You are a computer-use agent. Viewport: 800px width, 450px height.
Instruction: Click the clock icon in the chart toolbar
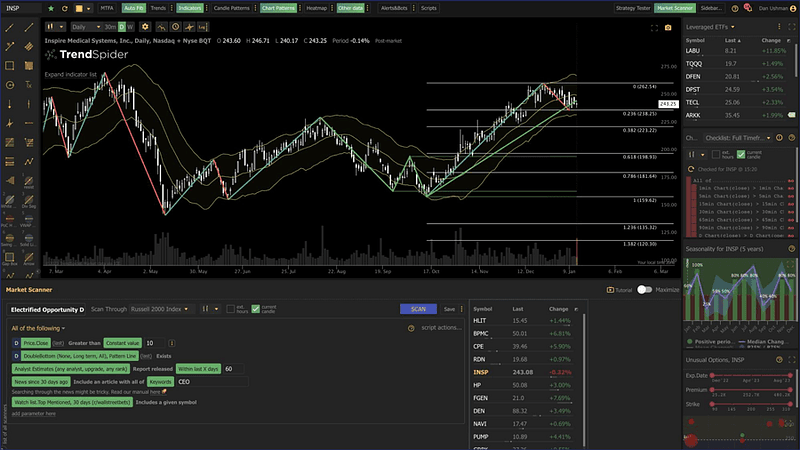click(x=175, y=27)
